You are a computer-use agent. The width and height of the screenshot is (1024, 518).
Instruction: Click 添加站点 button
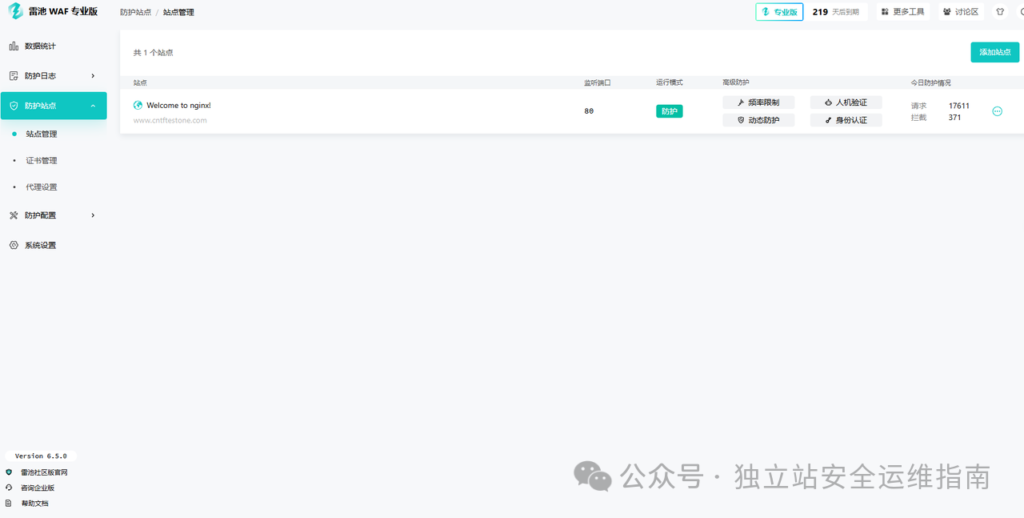click(995, 52)
